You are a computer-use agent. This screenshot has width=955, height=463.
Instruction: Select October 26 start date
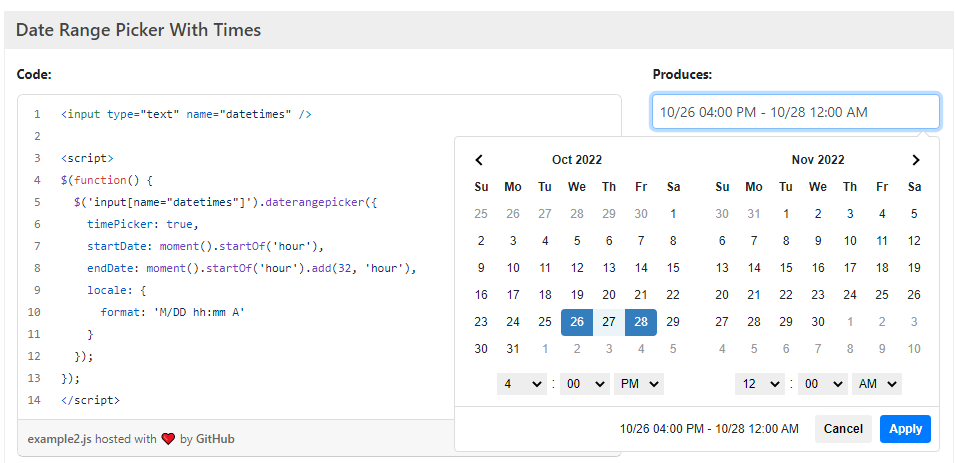577,322
